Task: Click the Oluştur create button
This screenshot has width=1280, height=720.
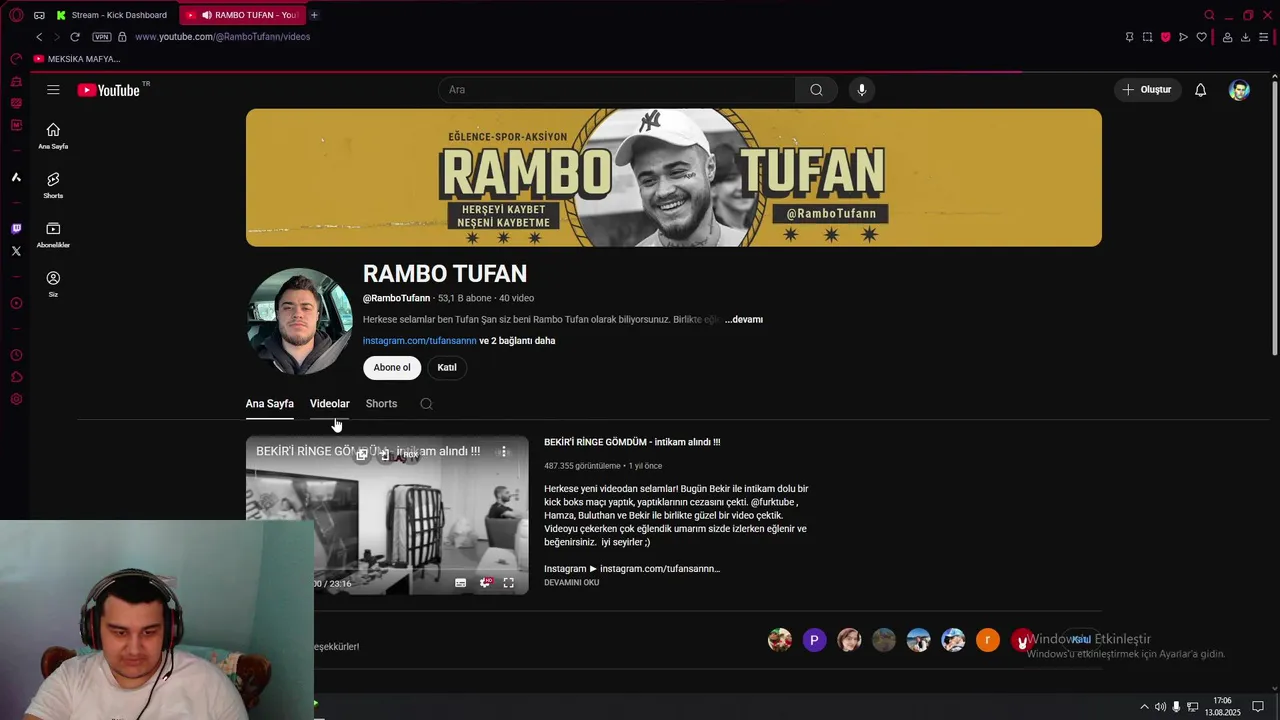Action: tap(1147, 90)
